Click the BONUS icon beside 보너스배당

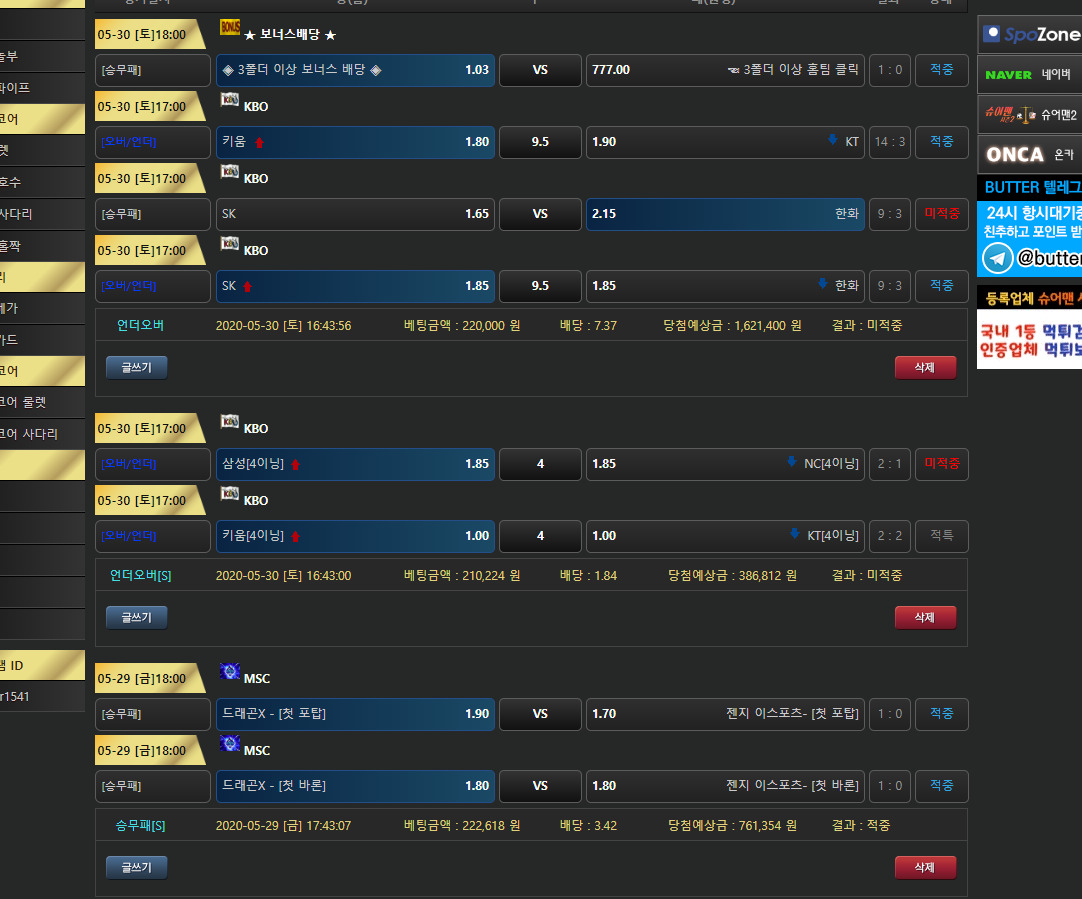(229, 28)
